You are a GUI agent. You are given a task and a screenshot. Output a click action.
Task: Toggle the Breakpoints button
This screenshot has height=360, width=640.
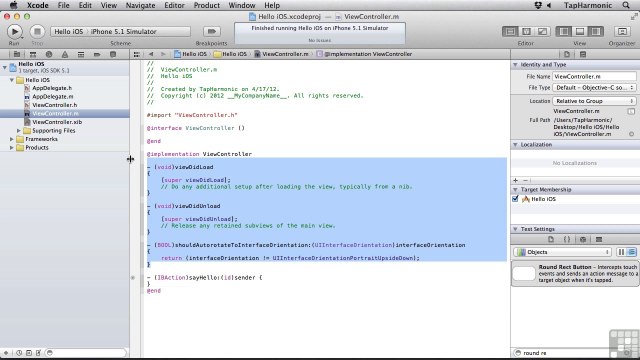click(211, 31)
